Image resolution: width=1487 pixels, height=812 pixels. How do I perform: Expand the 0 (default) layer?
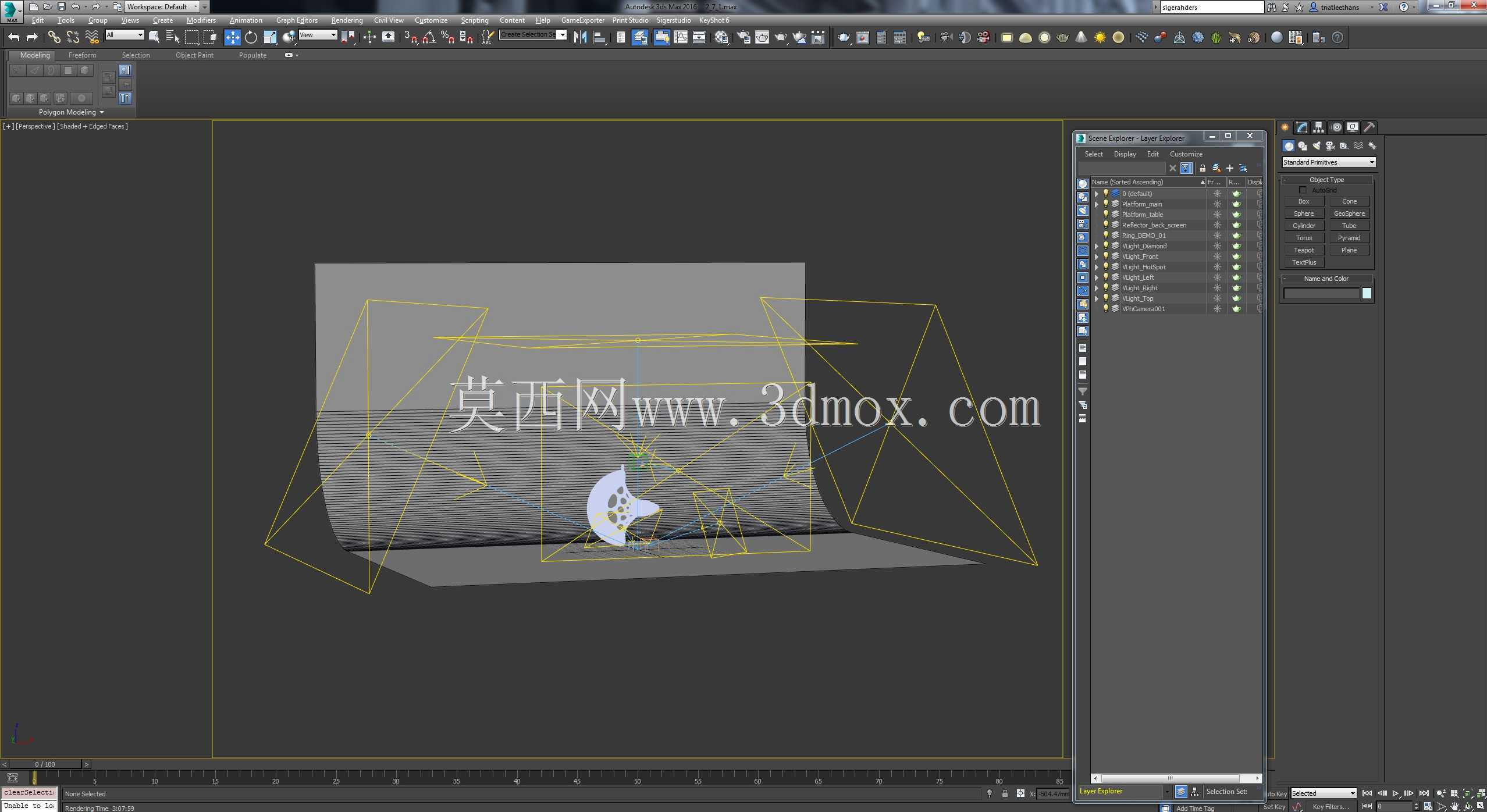click(1097, 194)
